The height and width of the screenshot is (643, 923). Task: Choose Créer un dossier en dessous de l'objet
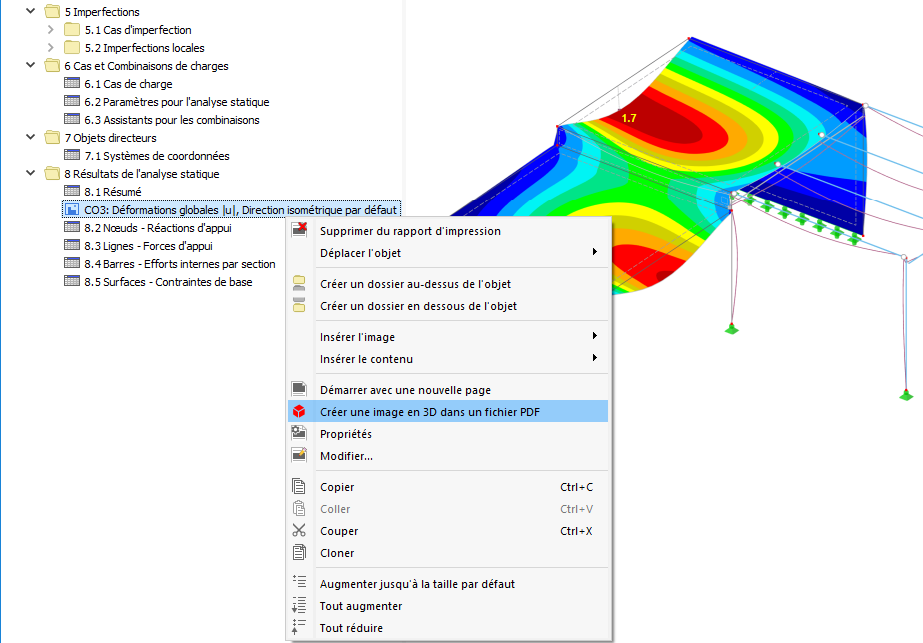pos(448,306)
